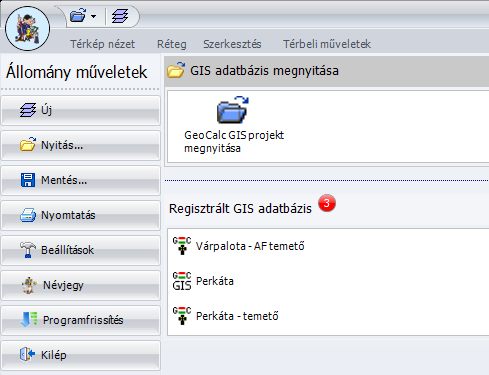Switch to the Réteg tab
Viewport: 489px width, 375px height.
click(x=172, y=44)
